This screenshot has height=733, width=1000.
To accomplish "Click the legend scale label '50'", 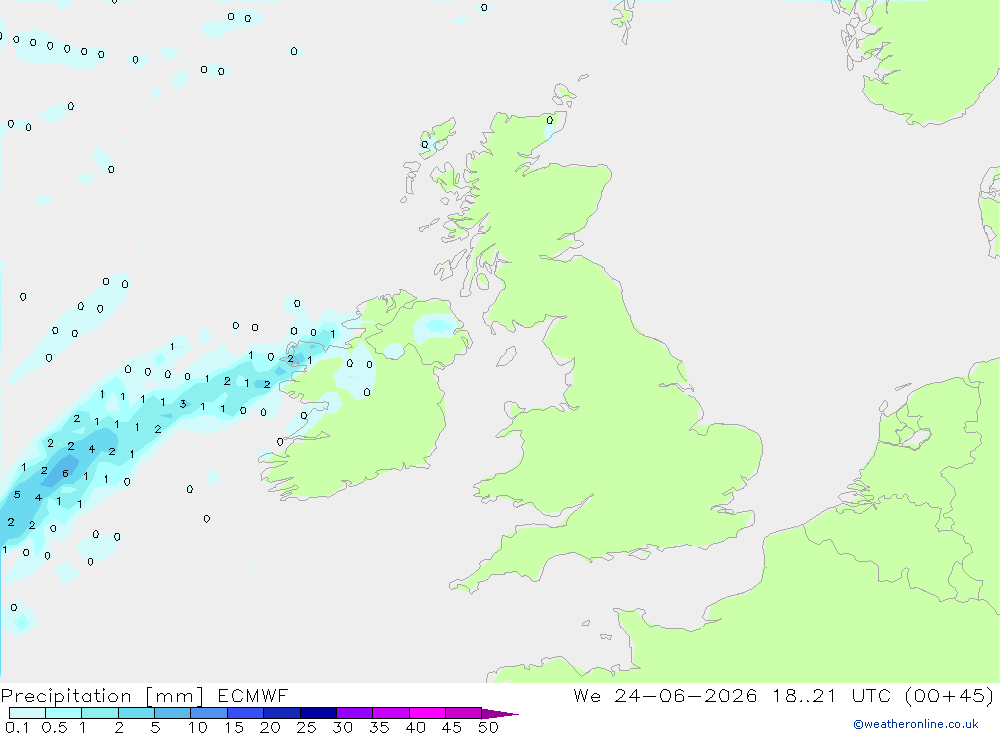I will (488, 727).
